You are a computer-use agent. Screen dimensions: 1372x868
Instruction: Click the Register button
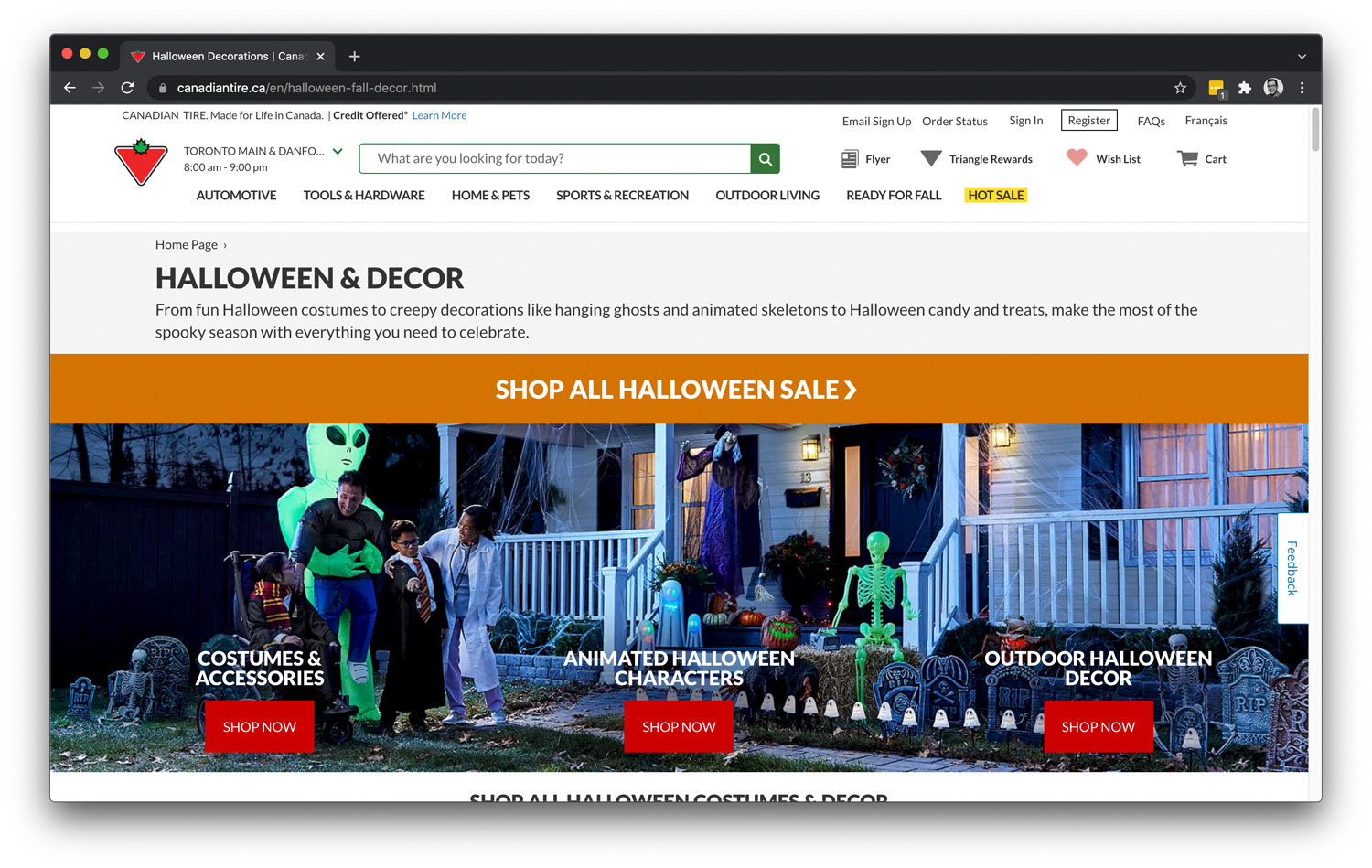coord(1088,120)
